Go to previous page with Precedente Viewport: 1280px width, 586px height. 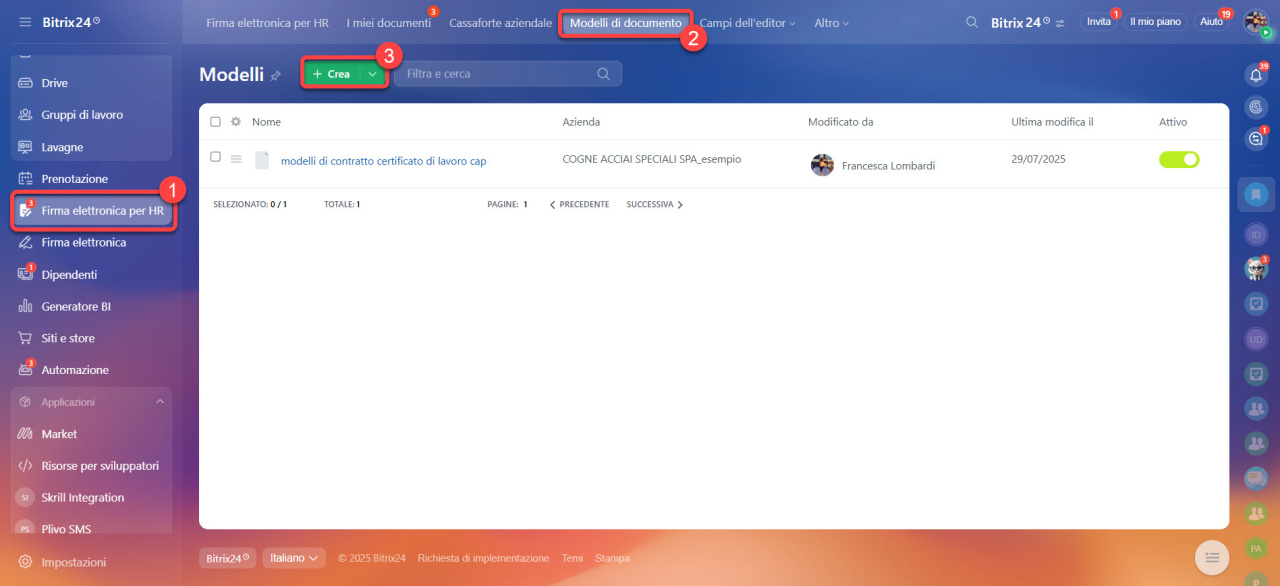coord(579,204)
